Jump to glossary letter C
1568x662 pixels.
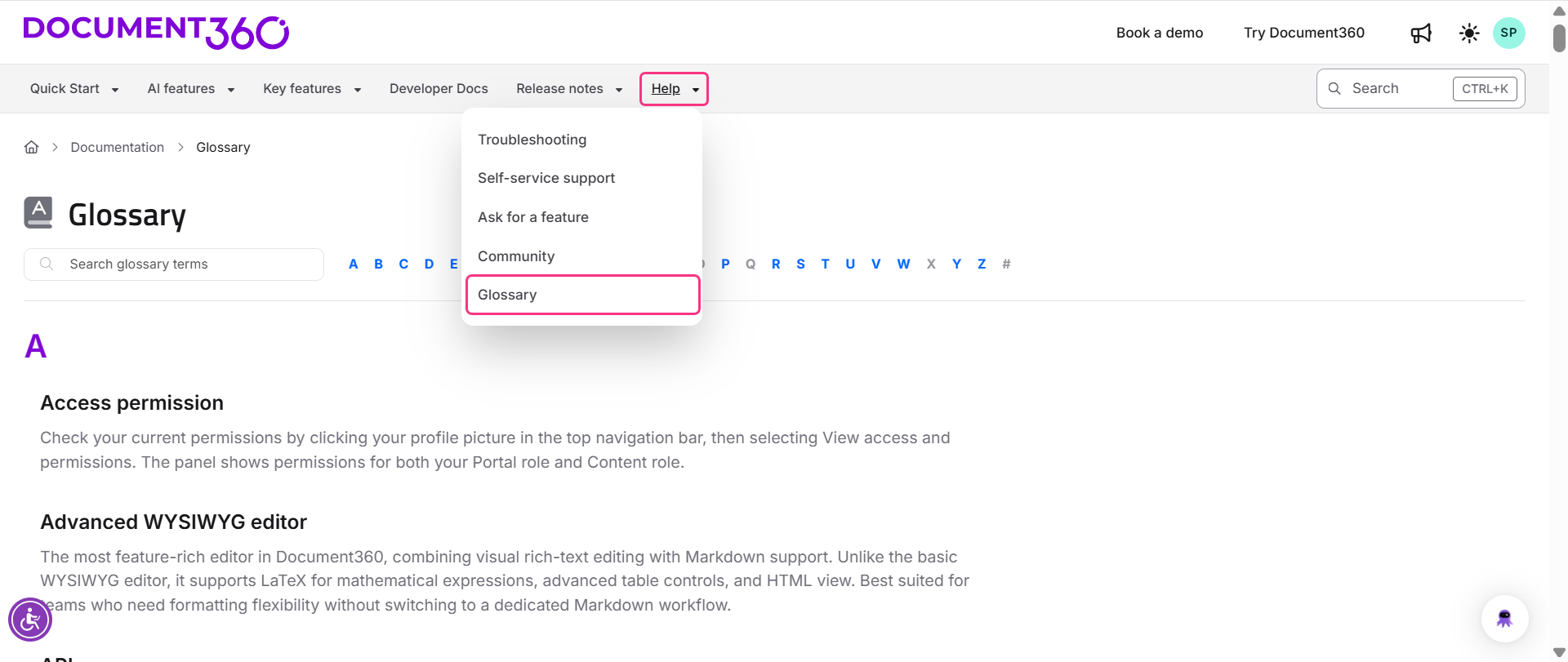click(x=403, y=264)
